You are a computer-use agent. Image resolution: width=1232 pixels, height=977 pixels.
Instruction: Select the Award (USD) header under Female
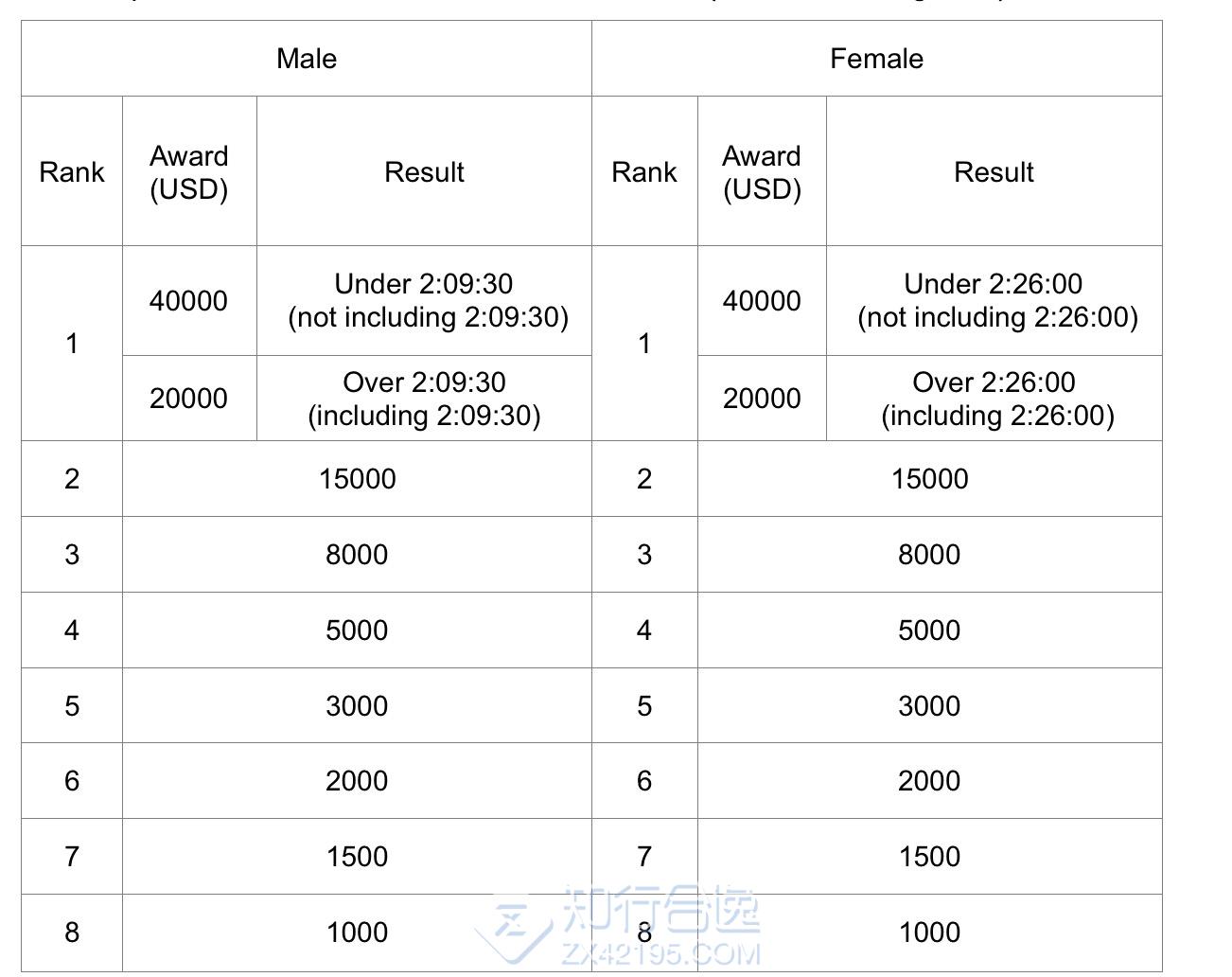762,172
